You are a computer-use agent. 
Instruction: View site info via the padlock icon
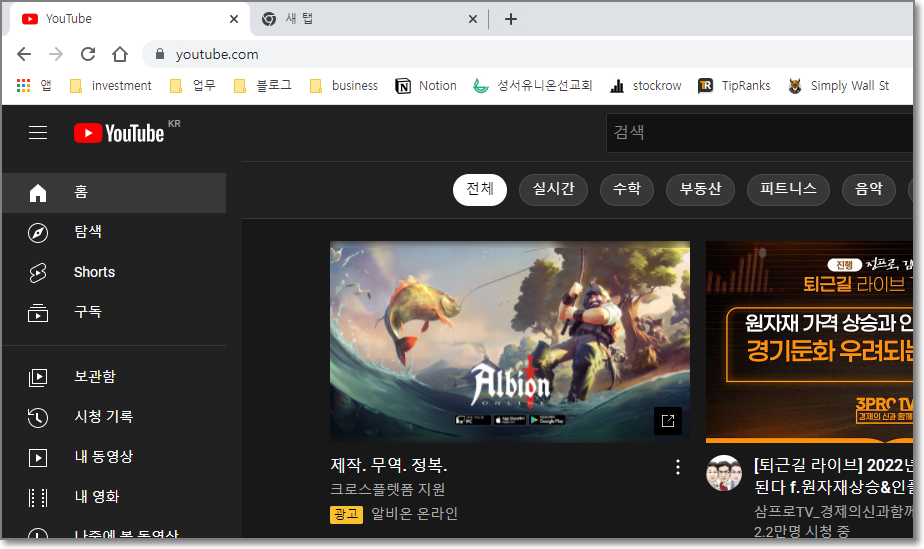click(160, 54)
